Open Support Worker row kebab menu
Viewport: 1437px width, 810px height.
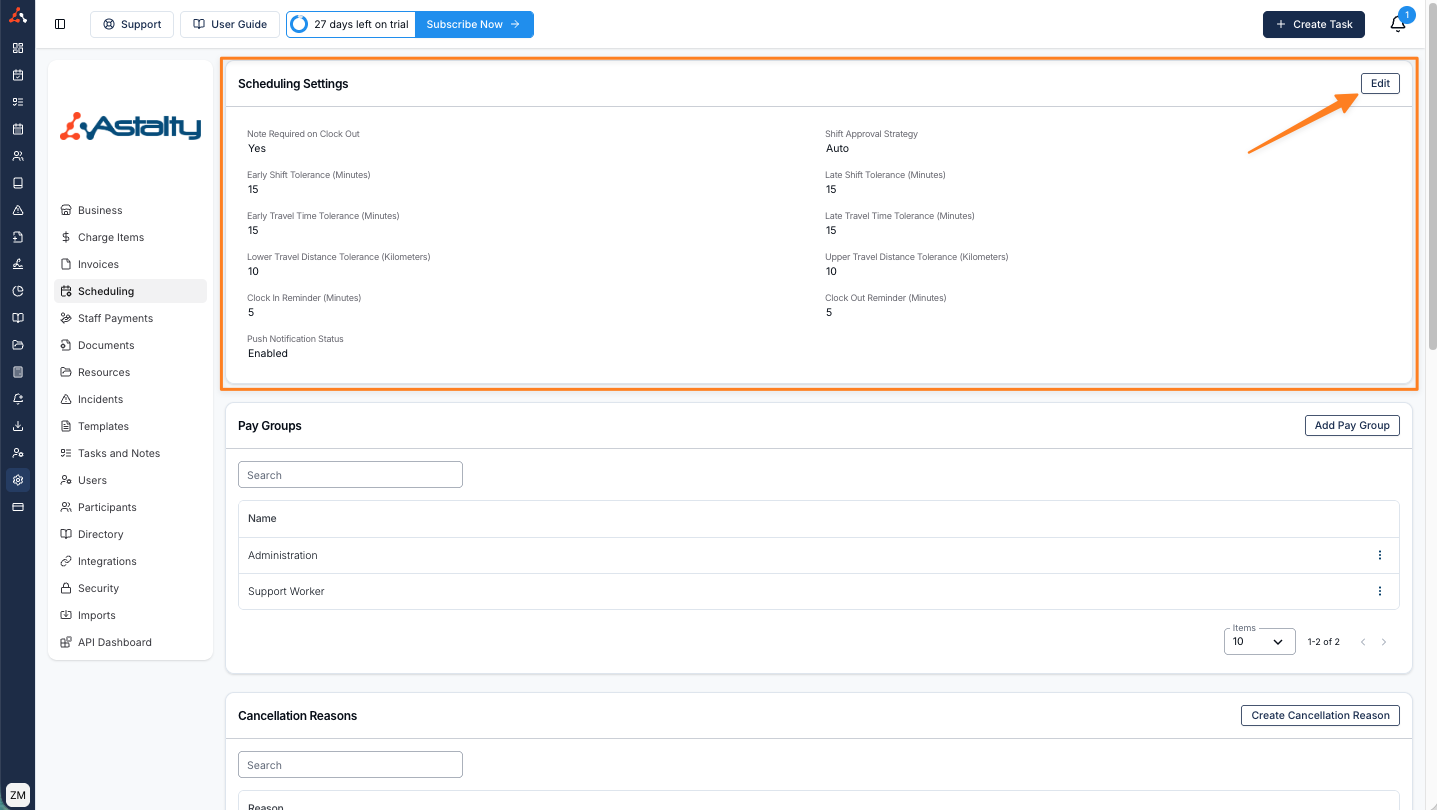tap(1380, 592)
